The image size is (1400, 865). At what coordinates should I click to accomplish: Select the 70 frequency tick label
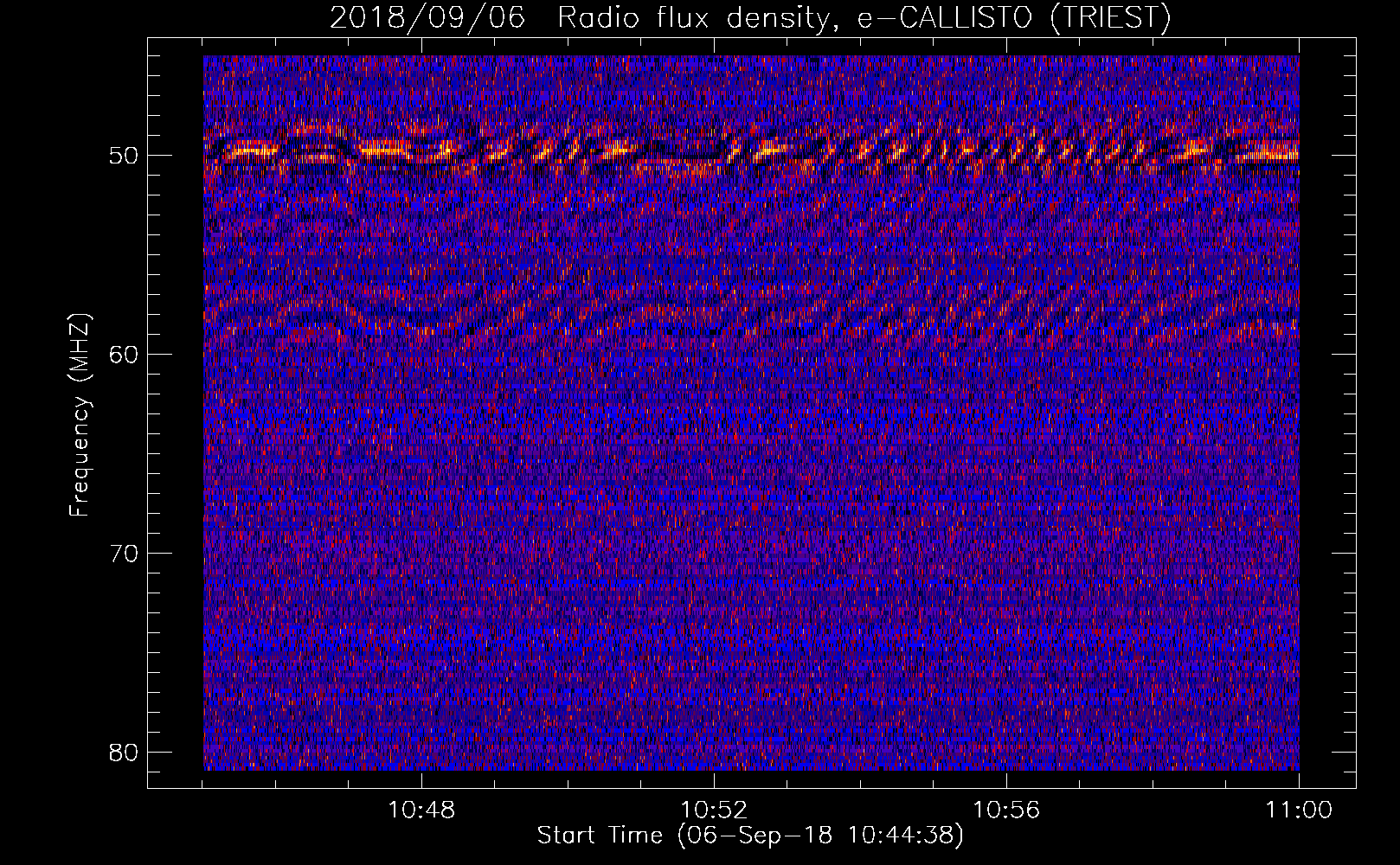pyautogui.click(x=125, y=554)
